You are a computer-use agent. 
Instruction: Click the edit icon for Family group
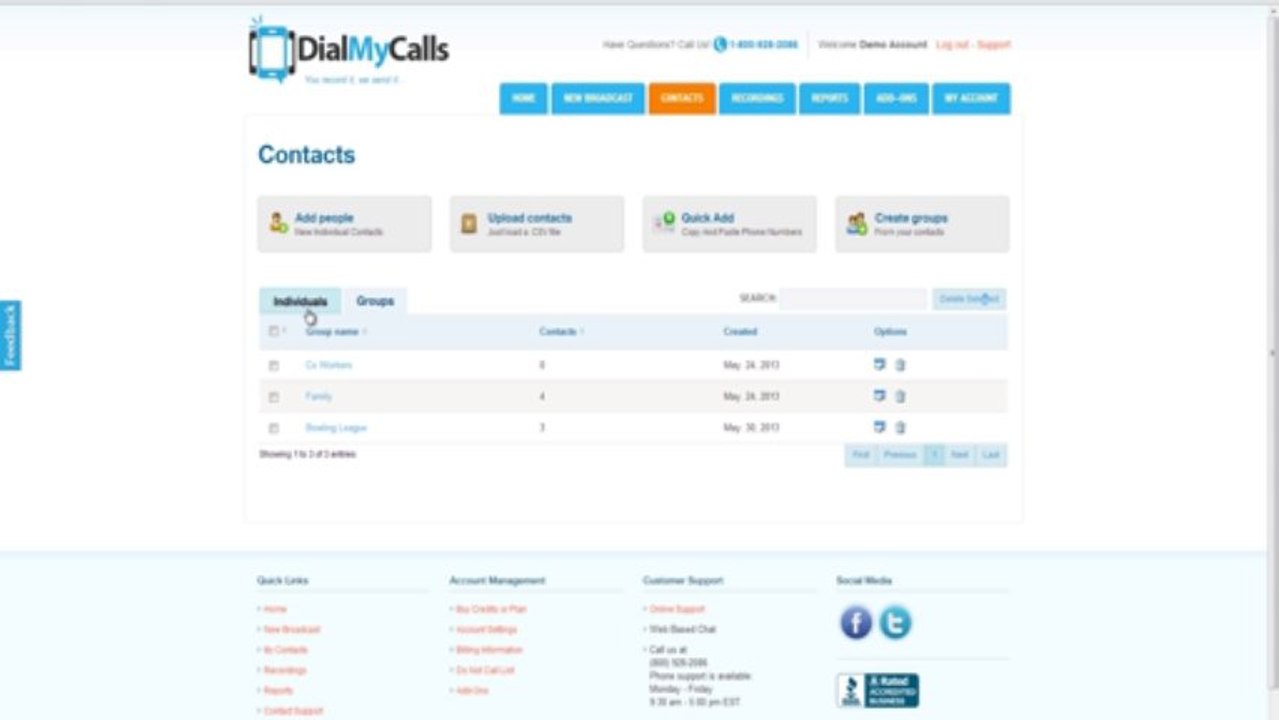880,396
